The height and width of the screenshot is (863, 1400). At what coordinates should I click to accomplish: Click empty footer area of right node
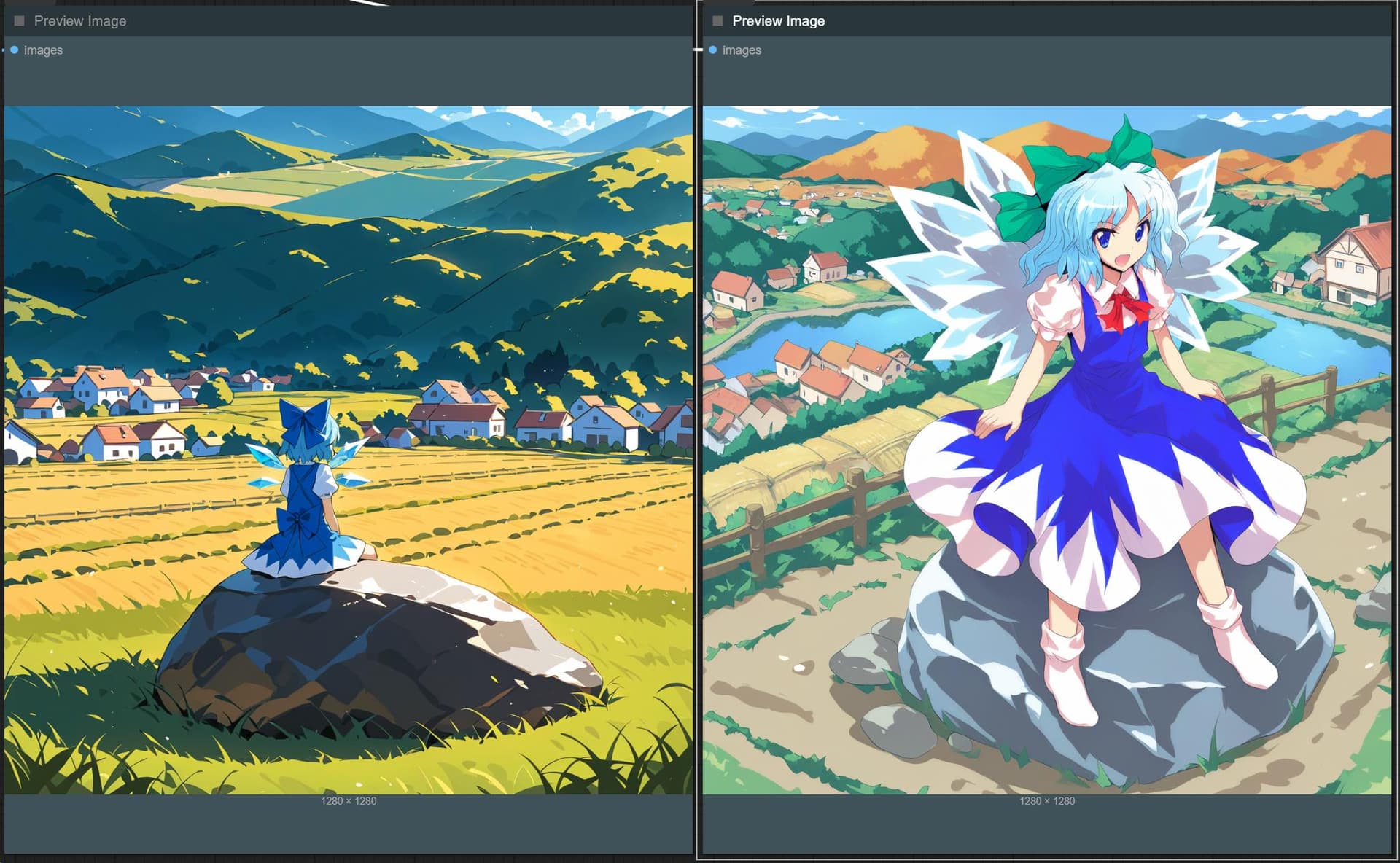click(x=1047, y=829)
